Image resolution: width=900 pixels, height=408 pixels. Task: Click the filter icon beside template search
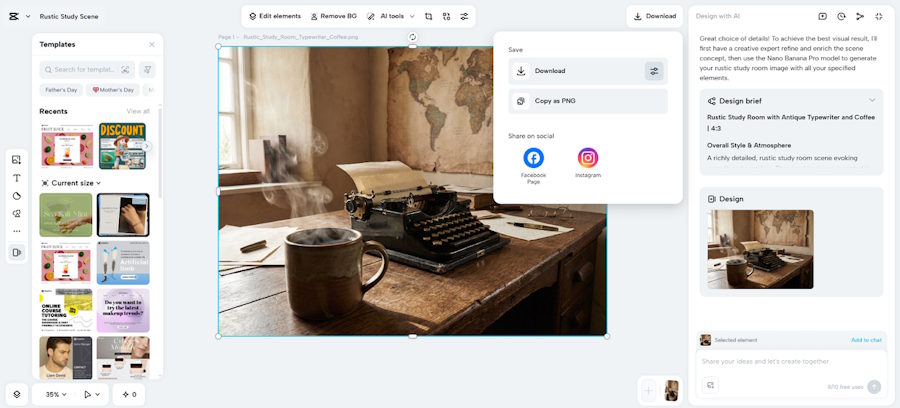(x=148, y=69)
